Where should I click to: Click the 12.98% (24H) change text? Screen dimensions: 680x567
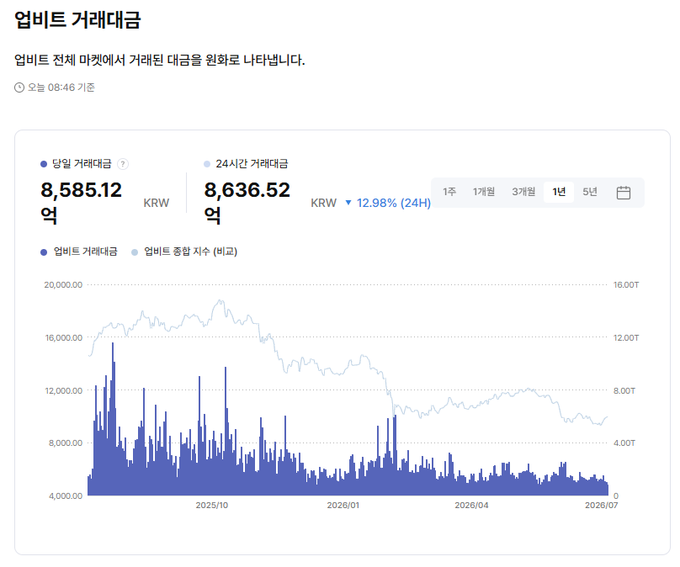click(394, 203)
